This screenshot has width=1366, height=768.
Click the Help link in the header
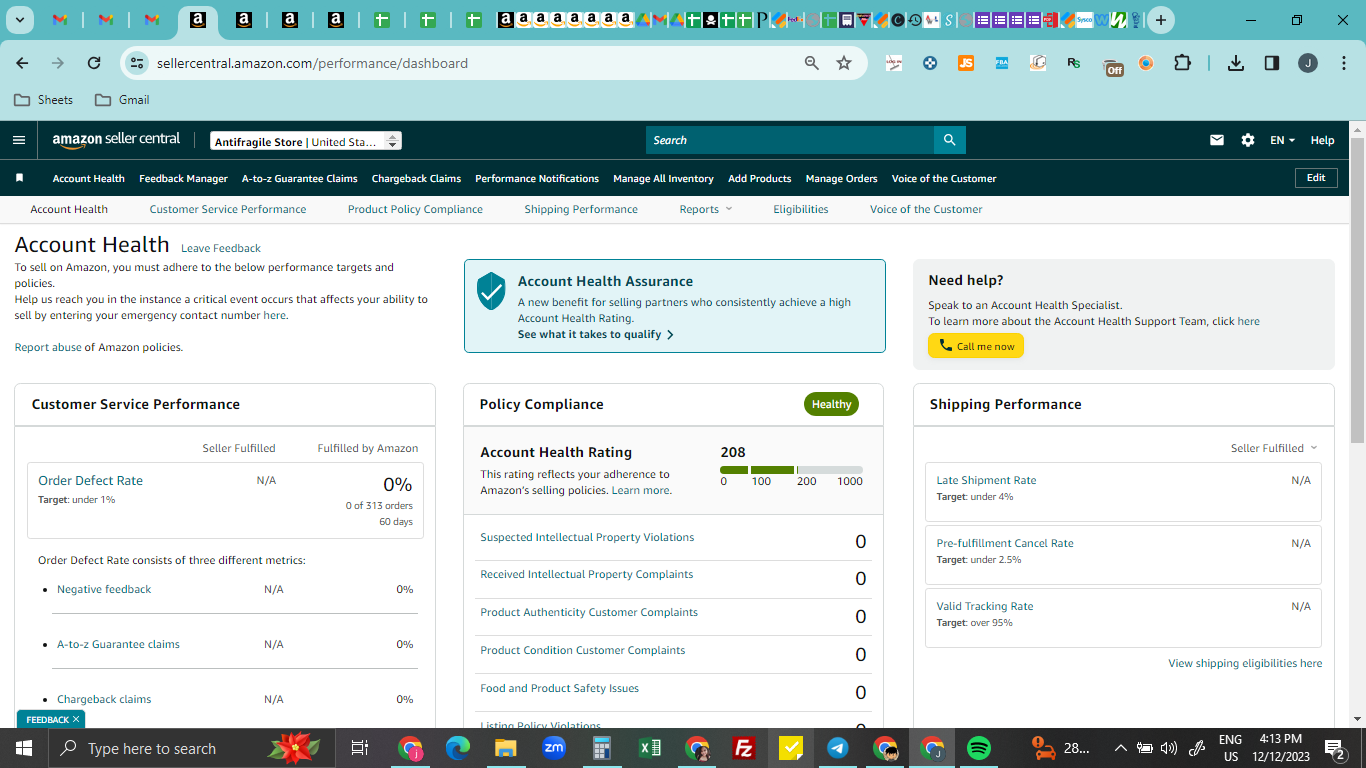click(1322, 140)
